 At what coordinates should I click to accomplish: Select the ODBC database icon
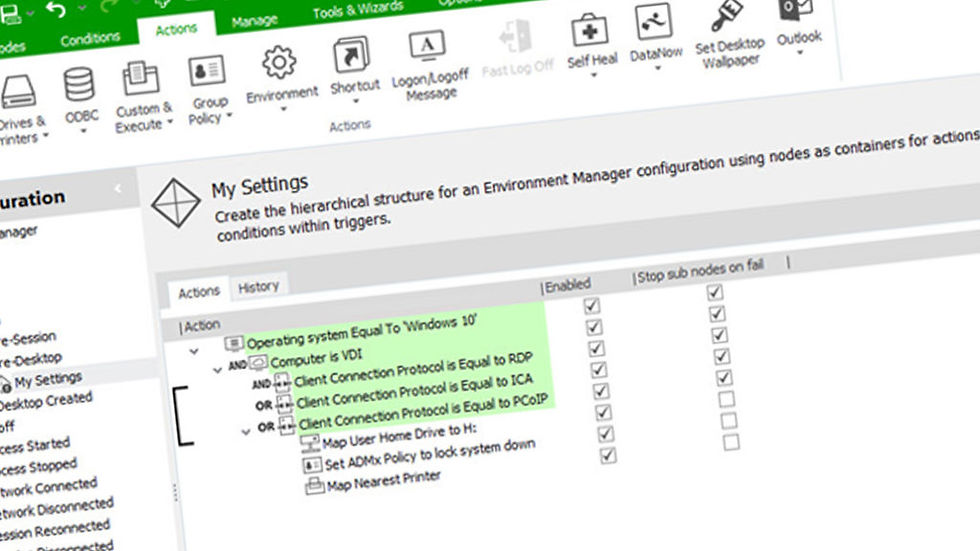79,84
